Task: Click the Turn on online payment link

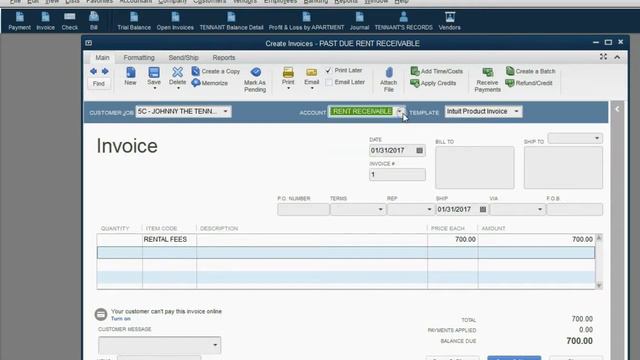Action: pyautogui.click(x=121, y=319)
